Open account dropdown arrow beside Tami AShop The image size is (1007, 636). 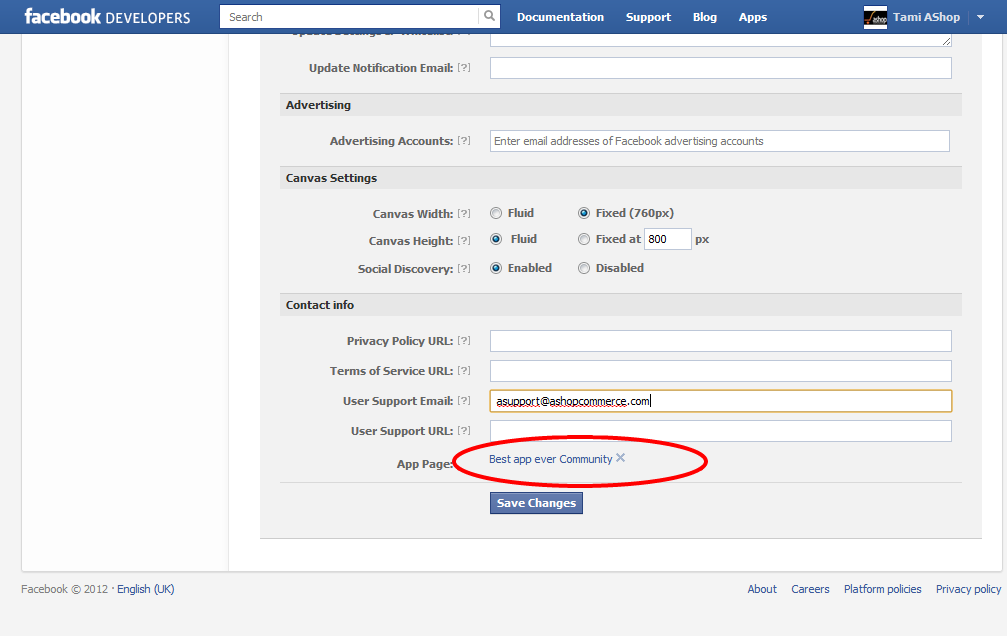coord(980,17)
